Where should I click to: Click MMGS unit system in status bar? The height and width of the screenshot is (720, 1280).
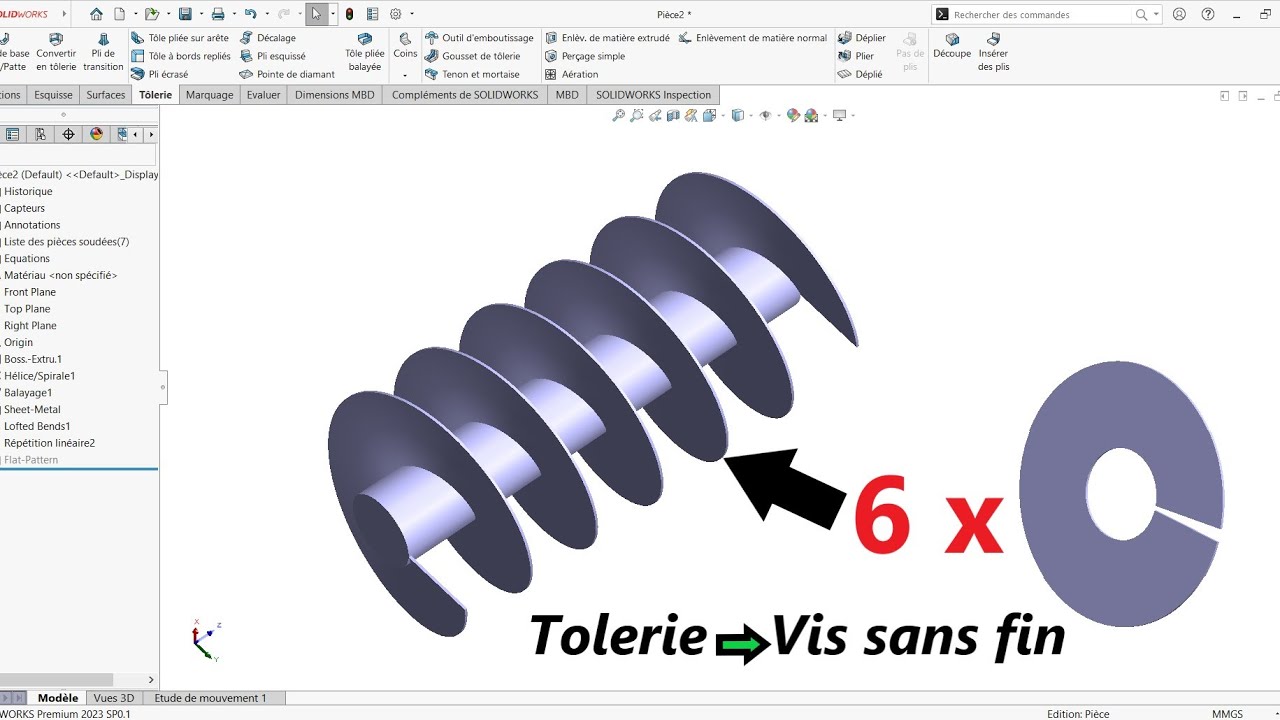(x=1227, y=714)
